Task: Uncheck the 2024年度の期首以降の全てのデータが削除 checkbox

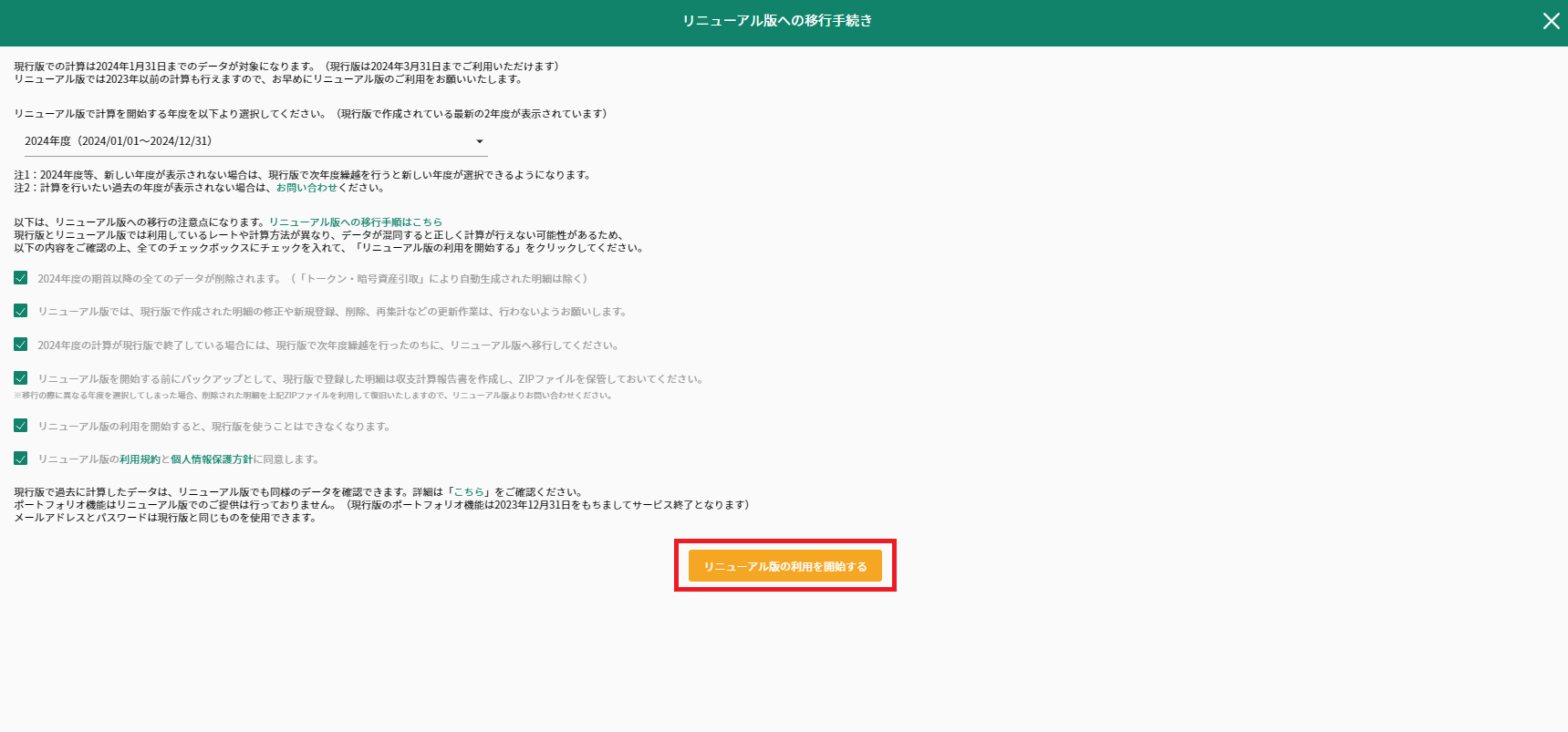Action: [21, 278]
